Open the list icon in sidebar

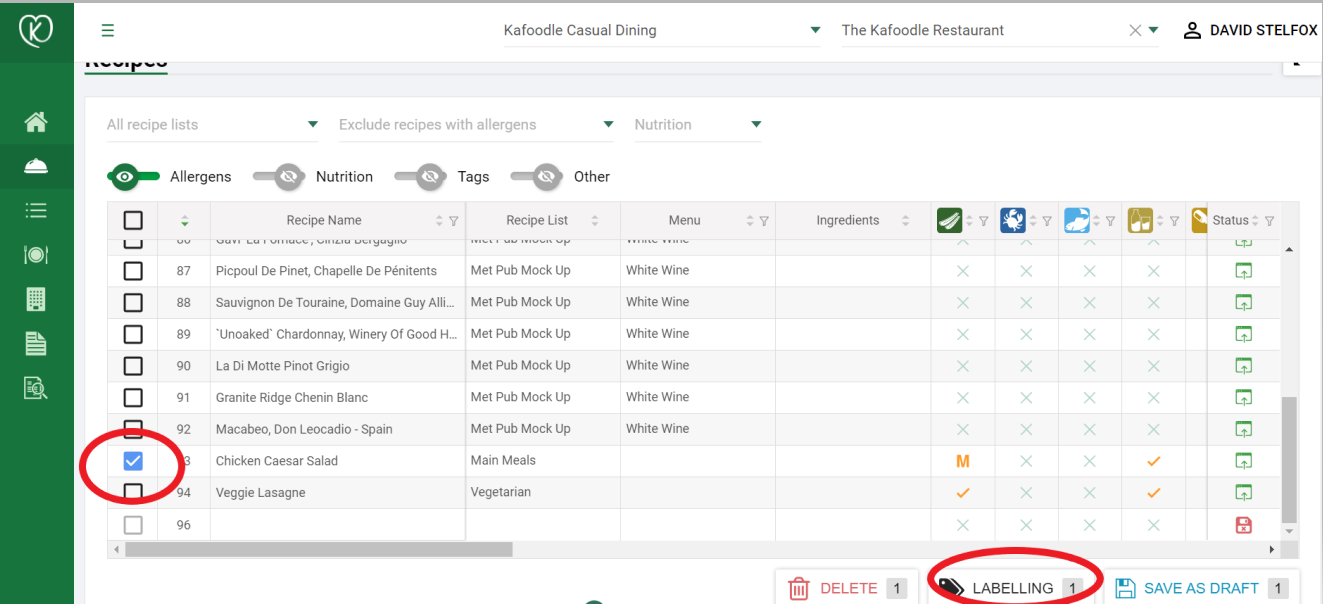point(36,210)
